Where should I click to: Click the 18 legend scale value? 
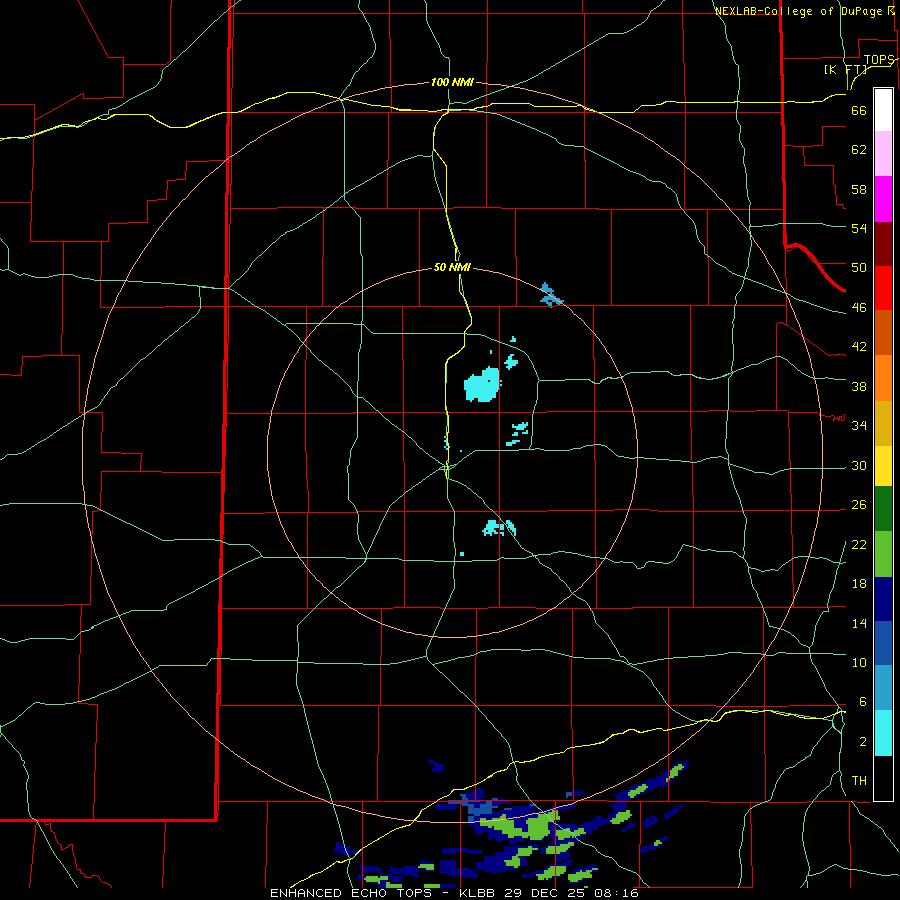859,584
